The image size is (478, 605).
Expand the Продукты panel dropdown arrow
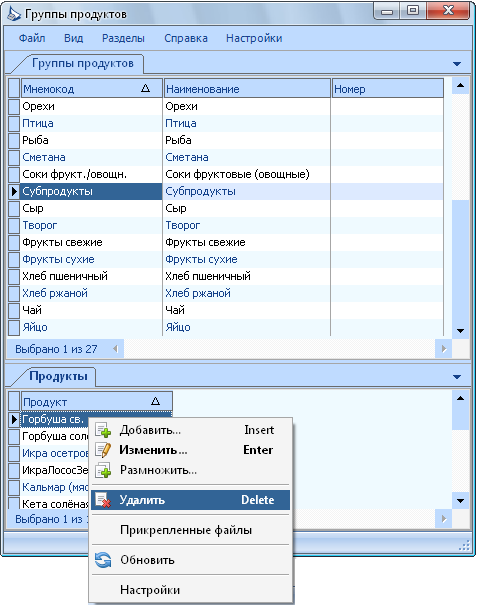(x=457, y=377)
